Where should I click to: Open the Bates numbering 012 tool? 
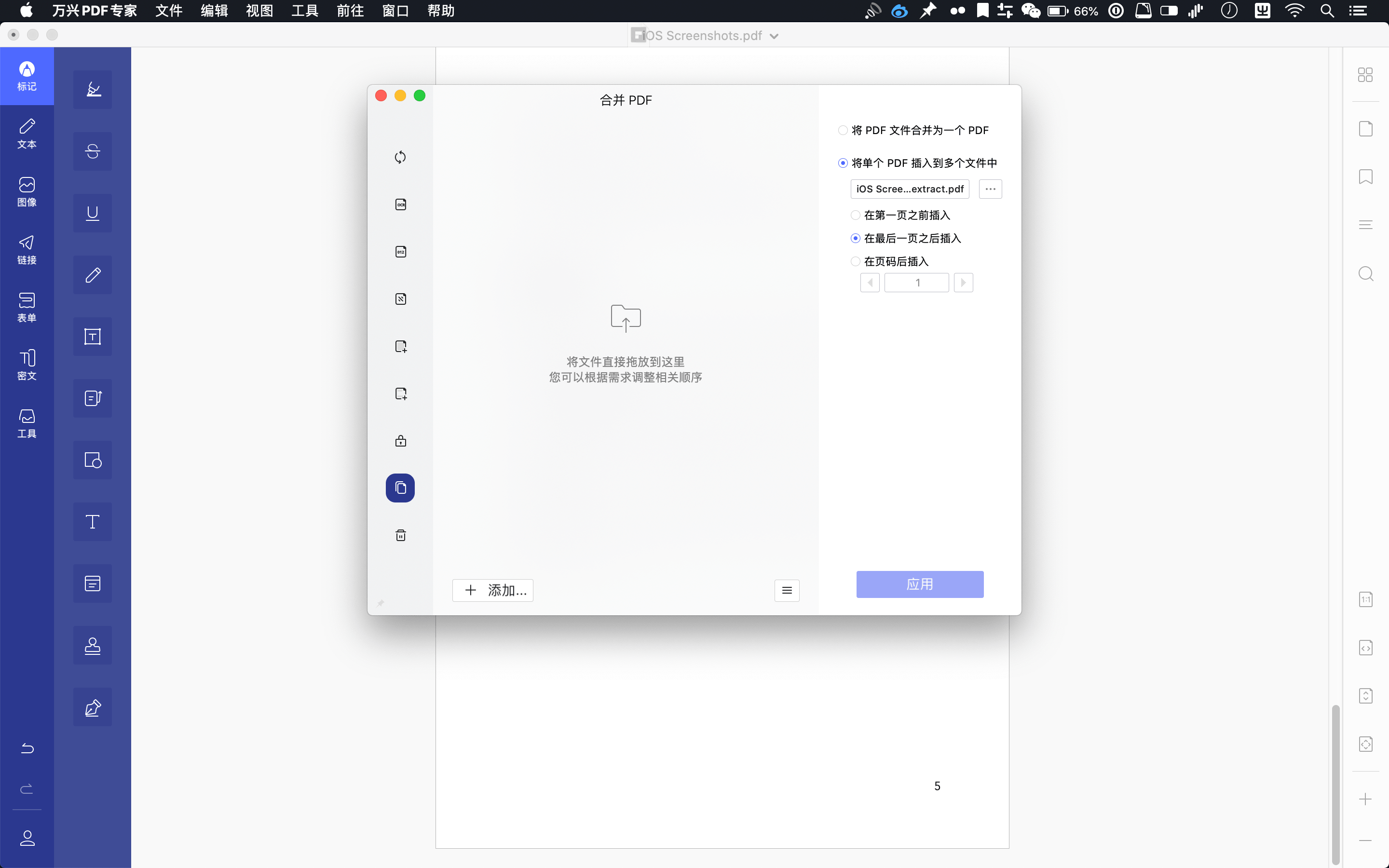coord(401,251)
